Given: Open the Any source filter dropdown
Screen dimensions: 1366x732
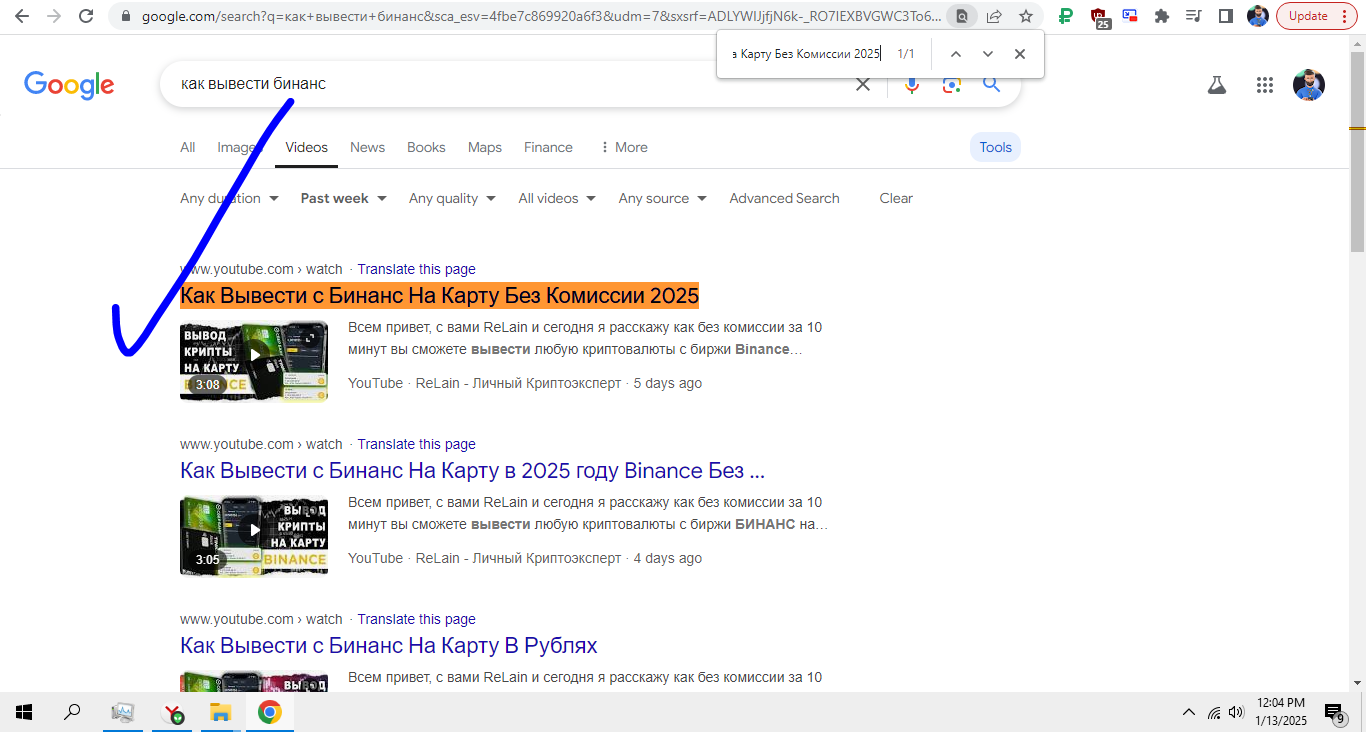Looking at the screenshot, I should [663, 198].
